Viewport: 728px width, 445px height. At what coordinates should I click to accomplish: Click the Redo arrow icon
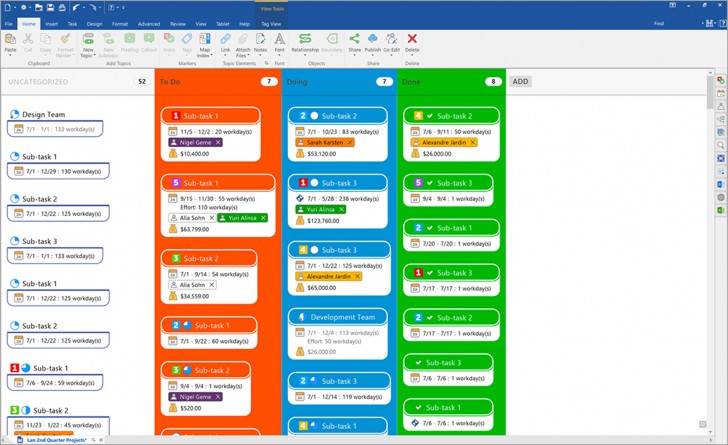coord(93,7)
